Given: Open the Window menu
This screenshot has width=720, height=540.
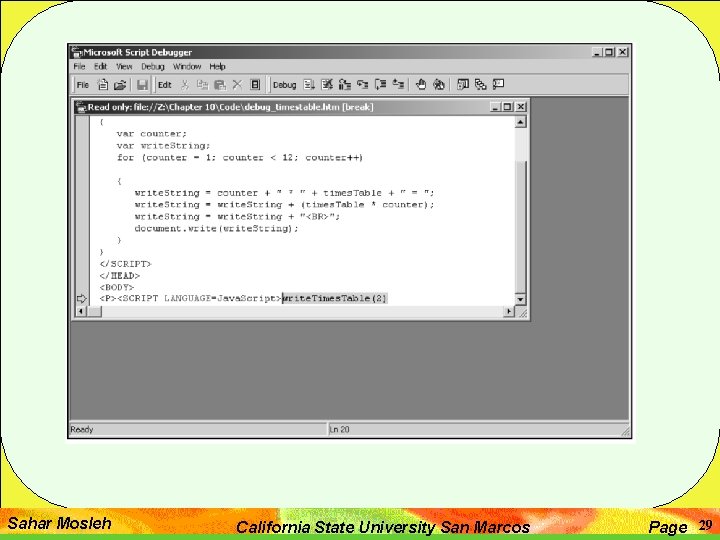Looking at the screenshot, I should [187, 67].
